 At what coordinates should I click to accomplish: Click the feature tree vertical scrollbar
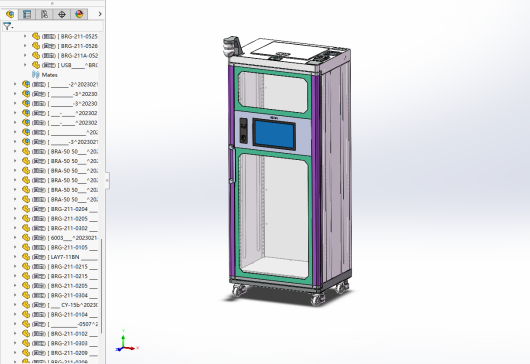(101, 287)
